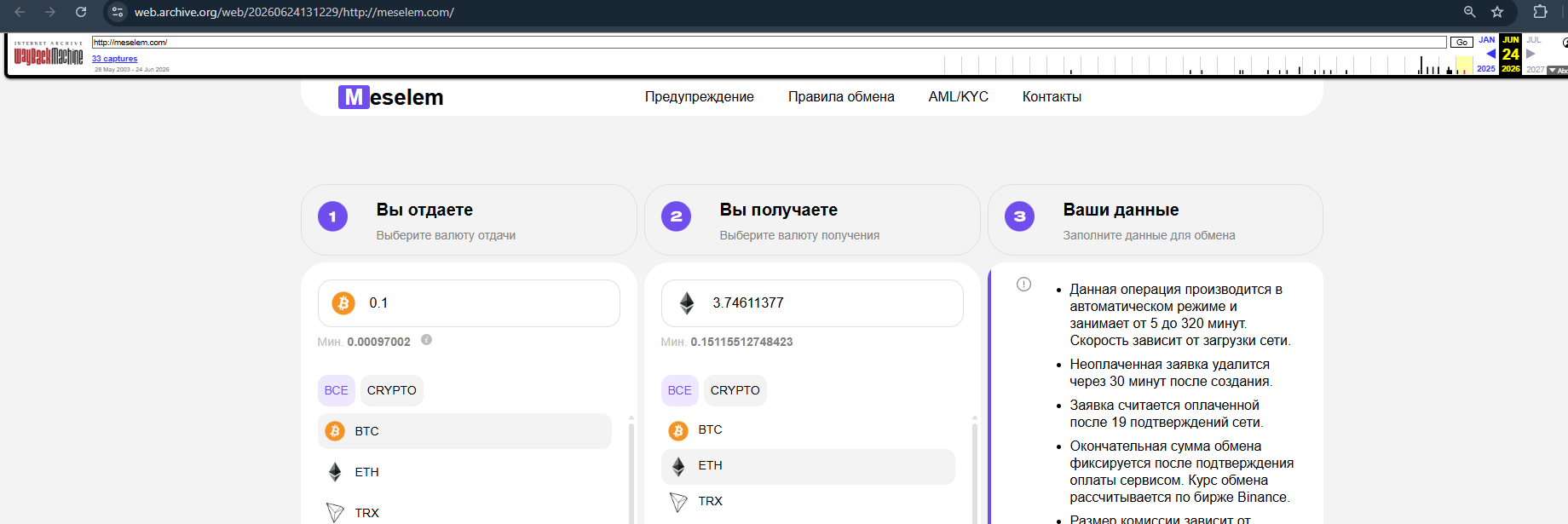Click the browser zoom magnifier icon
The image size is (1568, 524).
pos(1470,12)
